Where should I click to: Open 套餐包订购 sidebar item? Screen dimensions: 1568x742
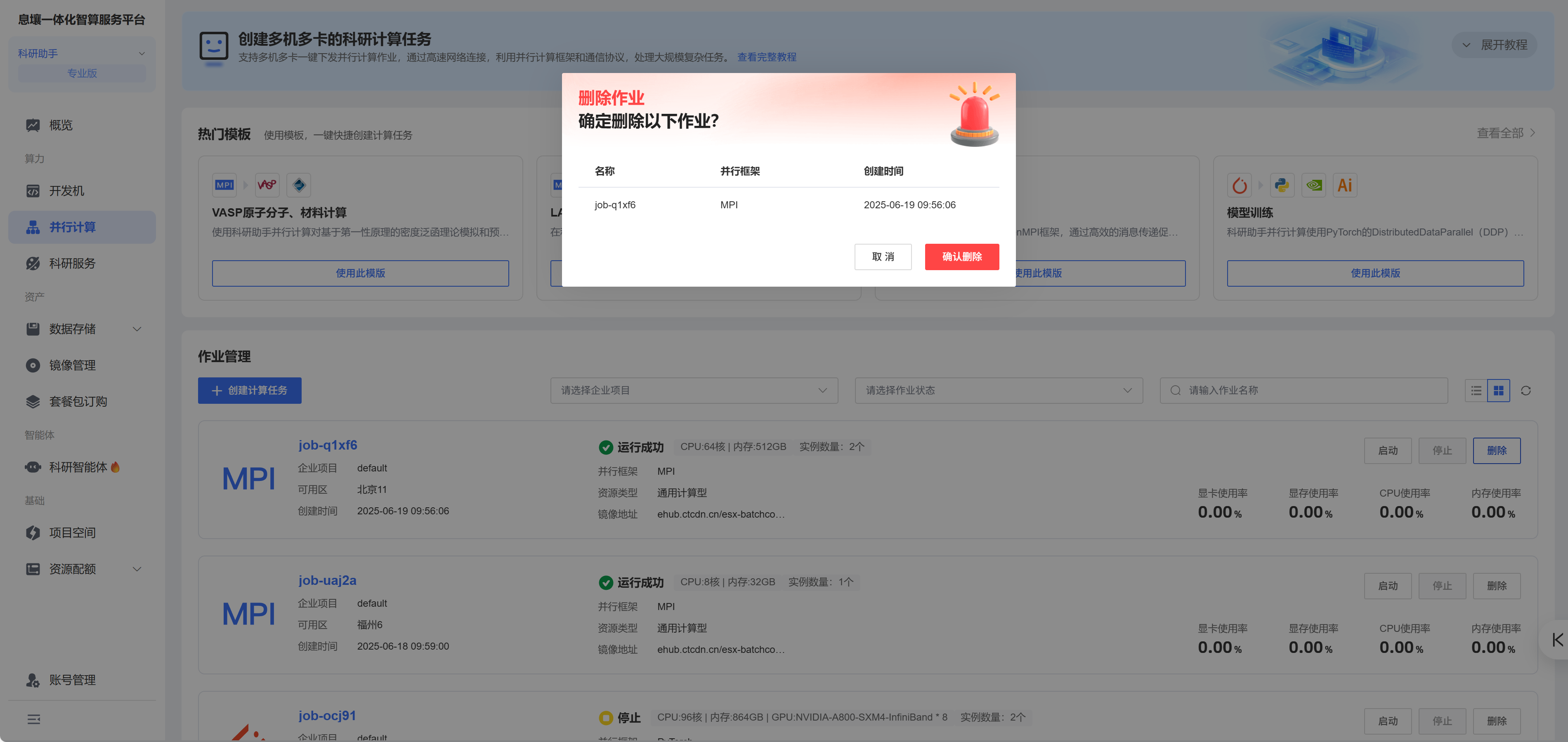(x=82, y=401)
